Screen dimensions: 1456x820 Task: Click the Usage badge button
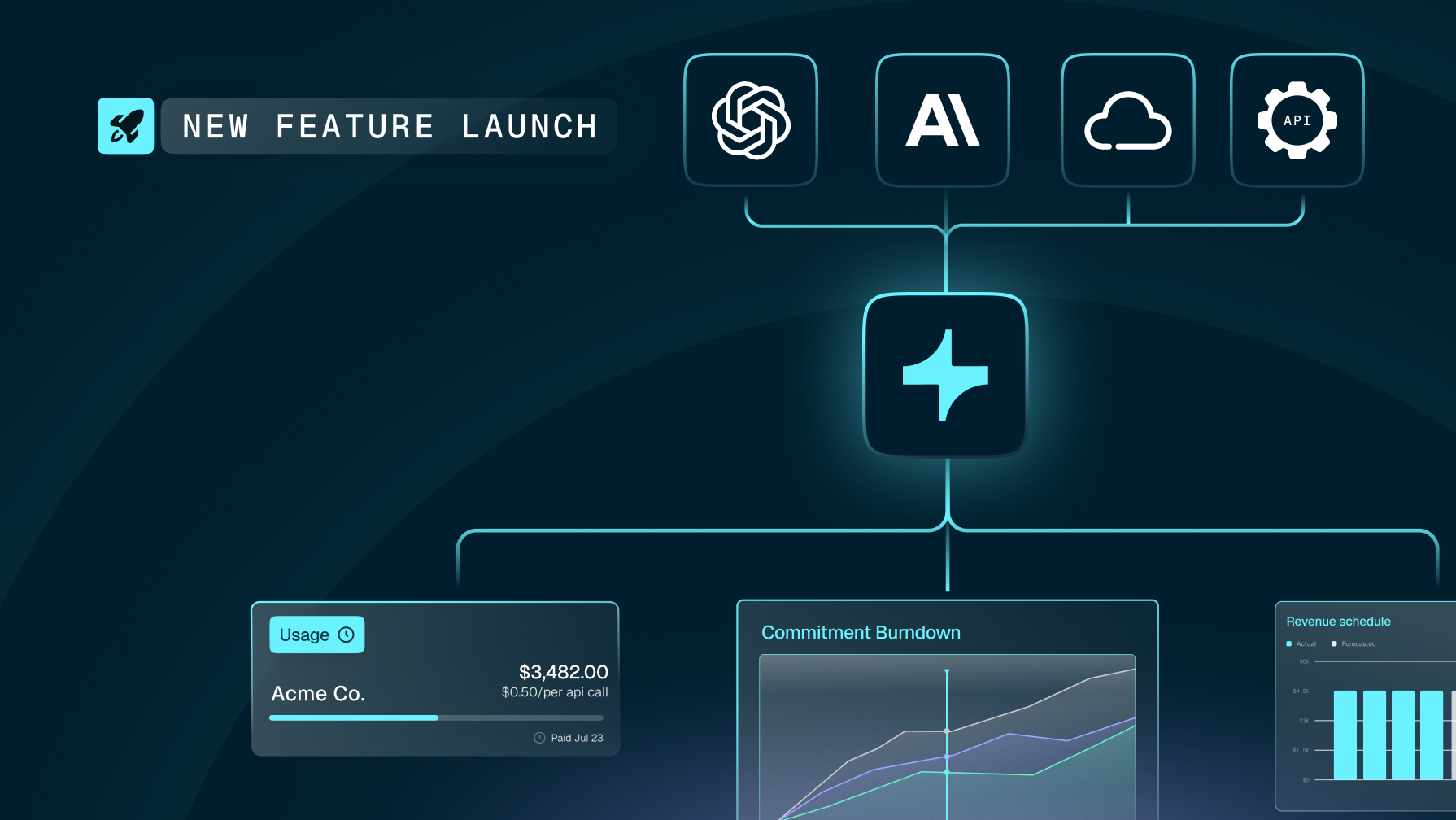317,635
